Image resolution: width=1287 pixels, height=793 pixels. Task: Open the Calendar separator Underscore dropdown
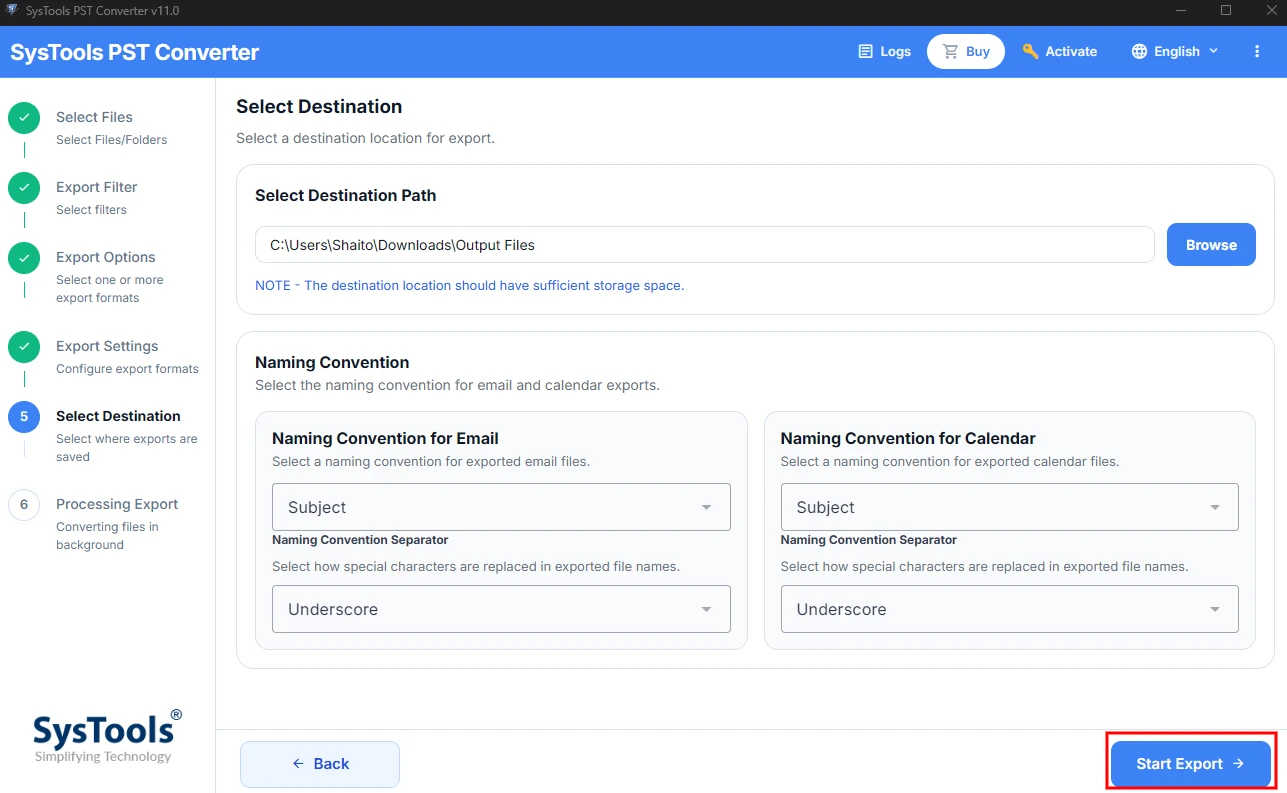point(1010,609)
